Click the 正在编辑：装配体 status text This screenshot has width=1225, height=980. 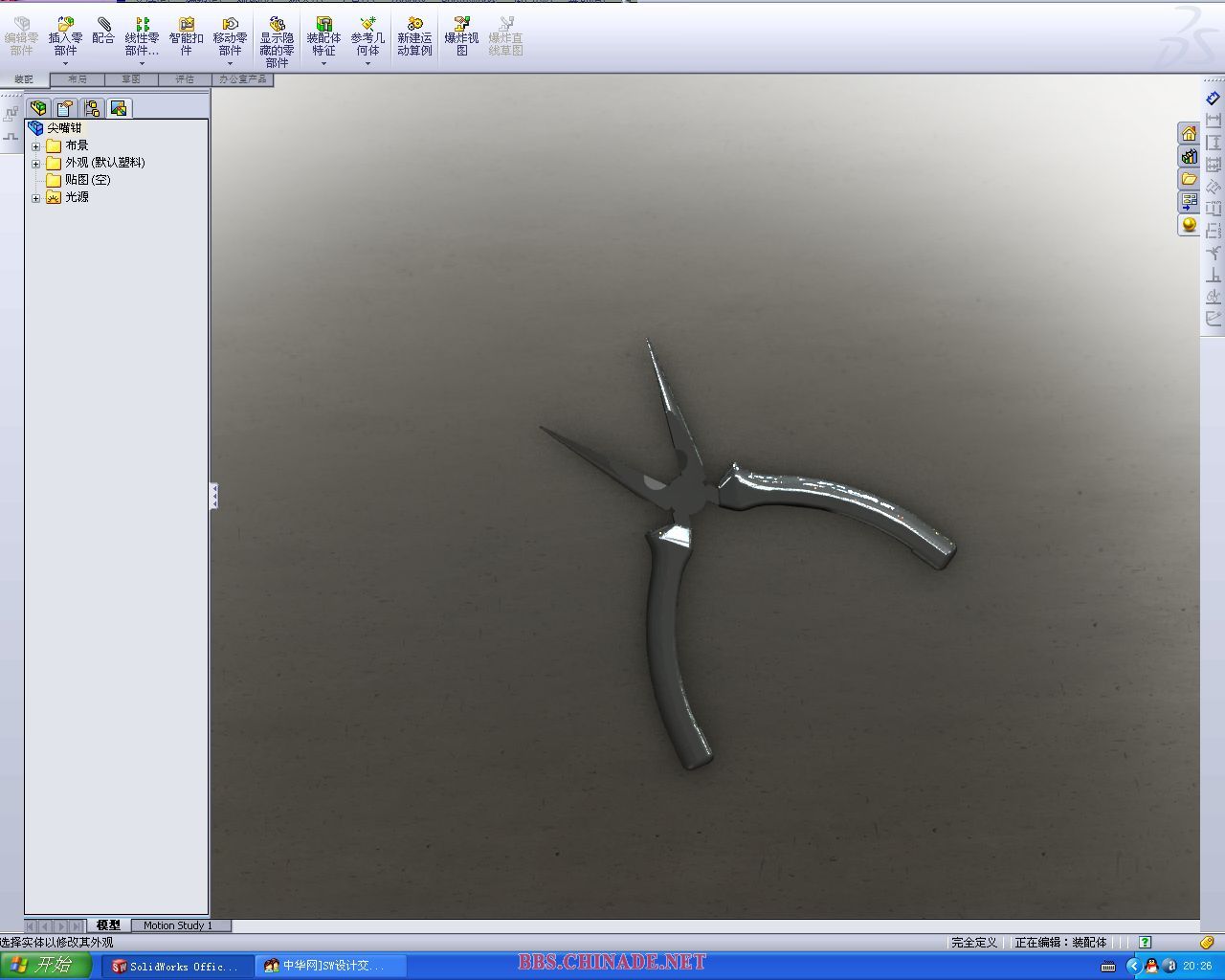point(1060,943)
